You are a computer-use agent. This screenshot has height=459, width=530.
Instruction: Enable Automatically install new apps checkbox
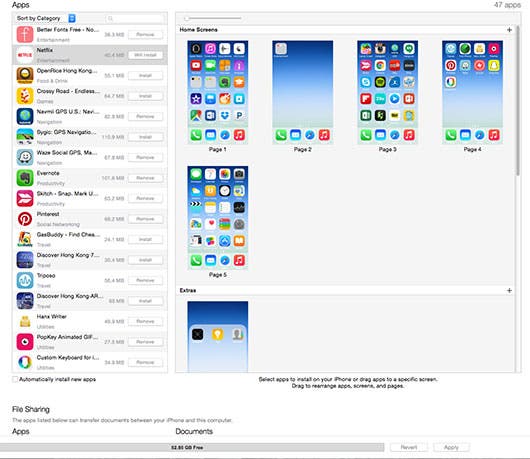tap(15, 379)
